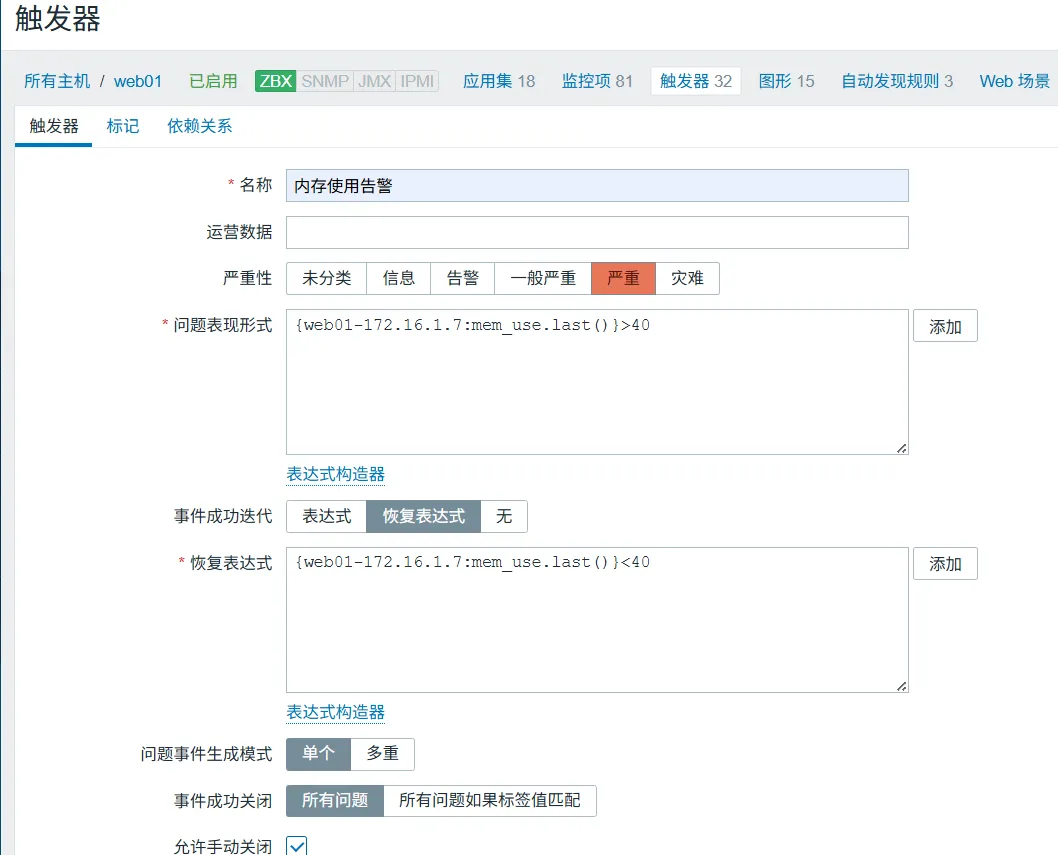Click the ZBX availability badge
1058x855 pixels.
coord(275,81)
